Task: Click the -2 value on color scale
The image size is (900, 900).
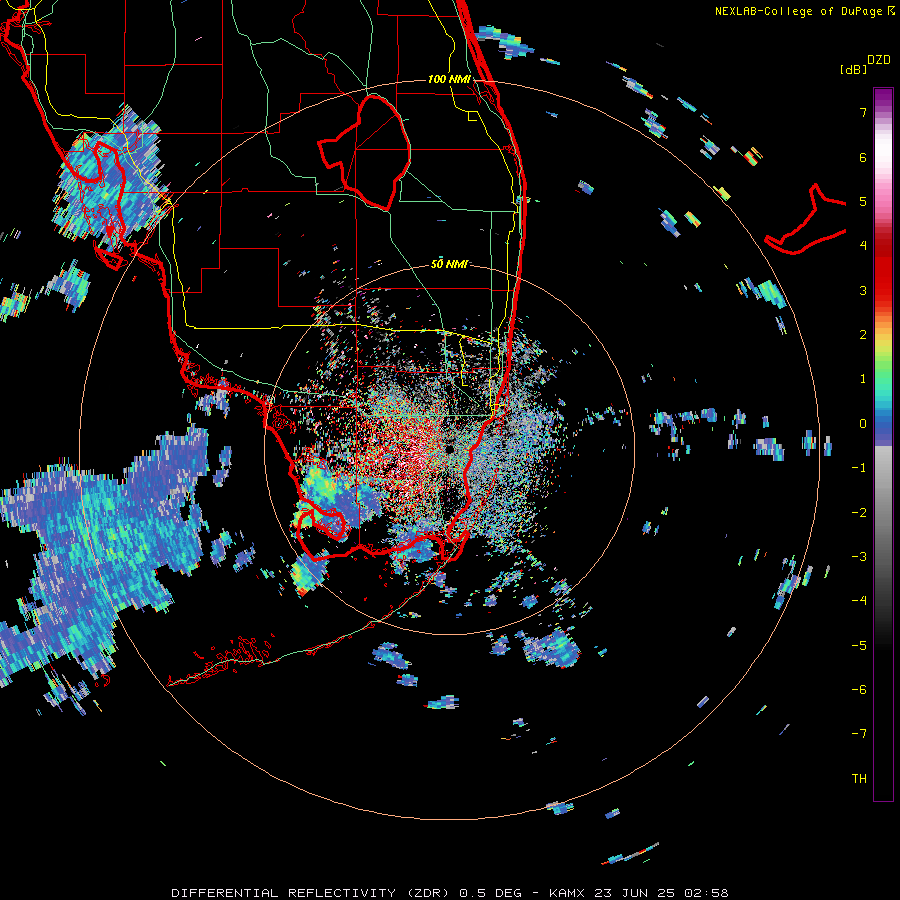Action: click(x=859, y=512)
